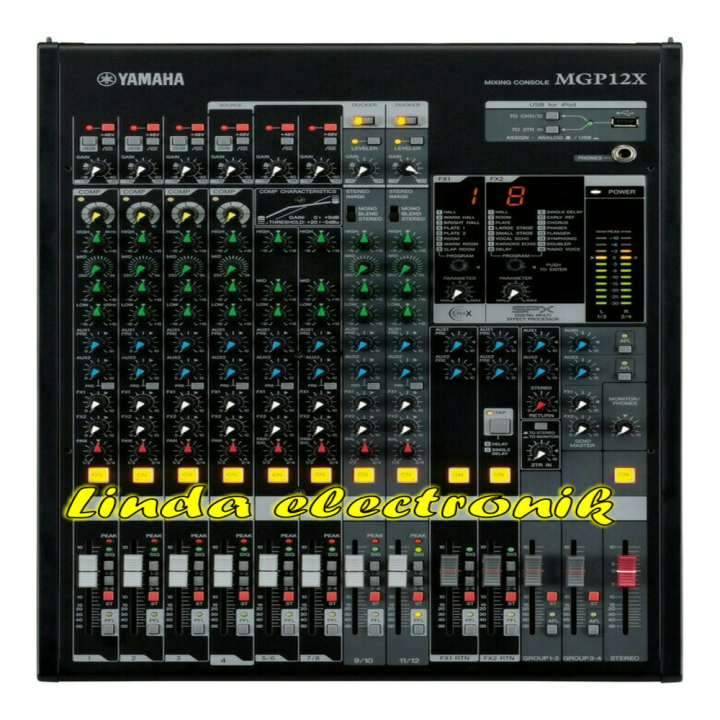Set the channel 9/10 STEREO IMAGE switch
Screen dimensions: 720x720
351,214
